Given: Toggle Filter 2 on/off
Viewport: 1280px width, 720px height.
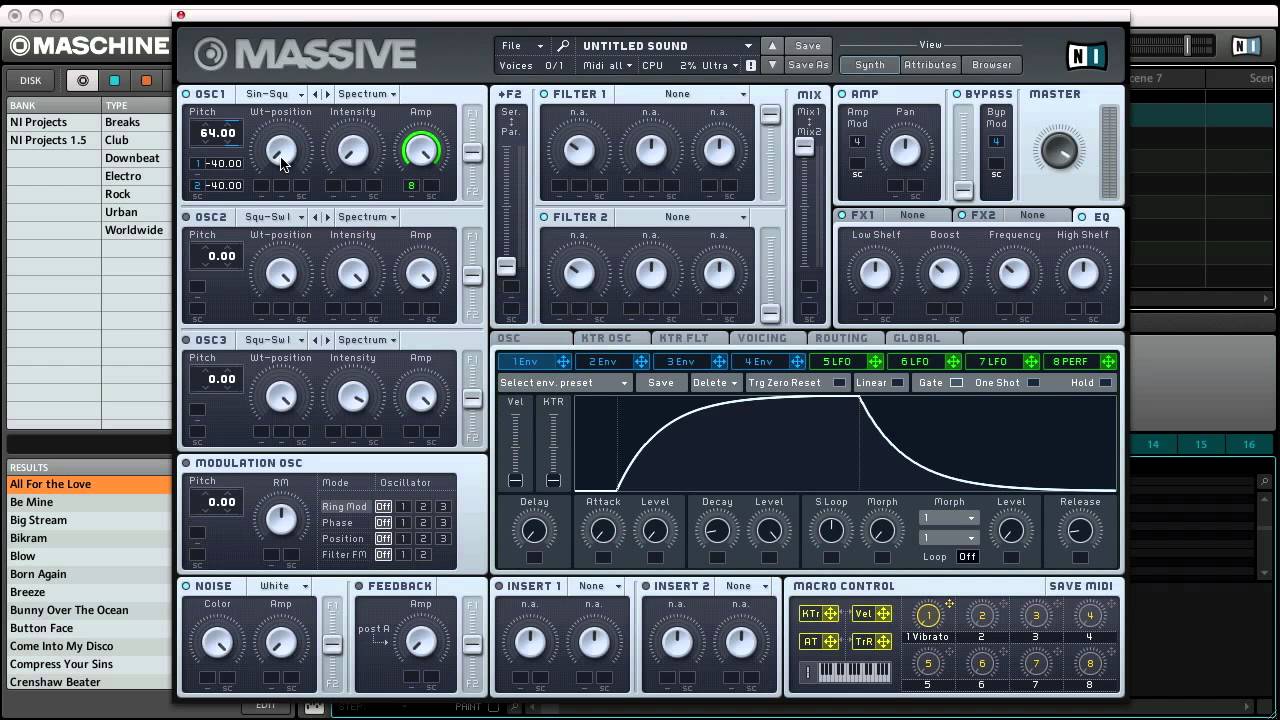Looking at the screenshot, I should [x=544, y=217].
